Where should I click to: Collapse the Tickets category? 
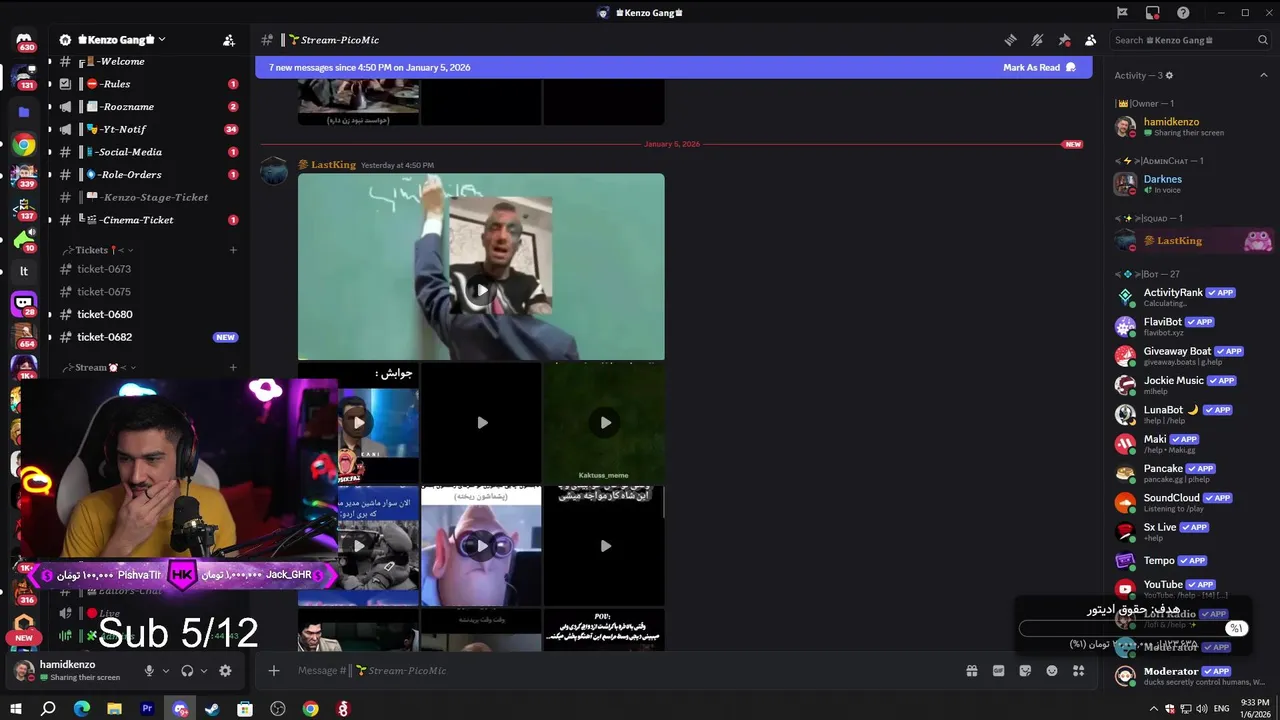pos(98,250)
